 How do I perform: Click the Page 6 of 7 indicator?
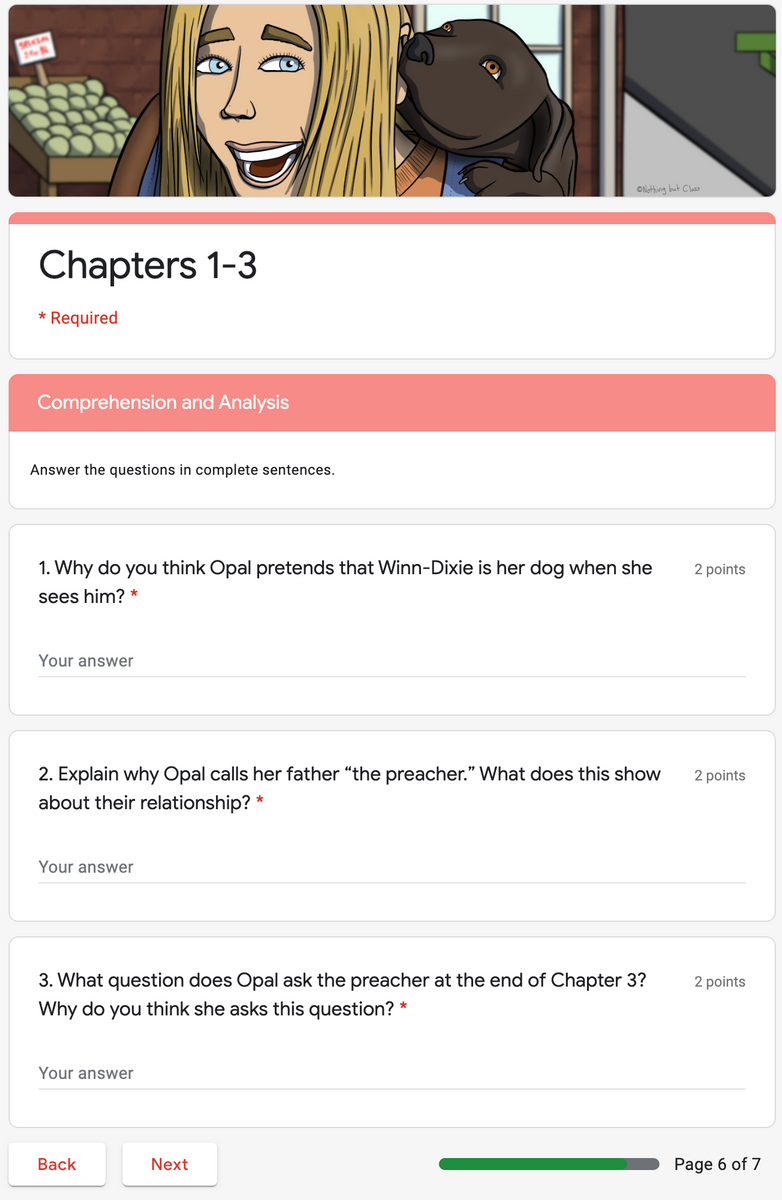(716, 1163)
